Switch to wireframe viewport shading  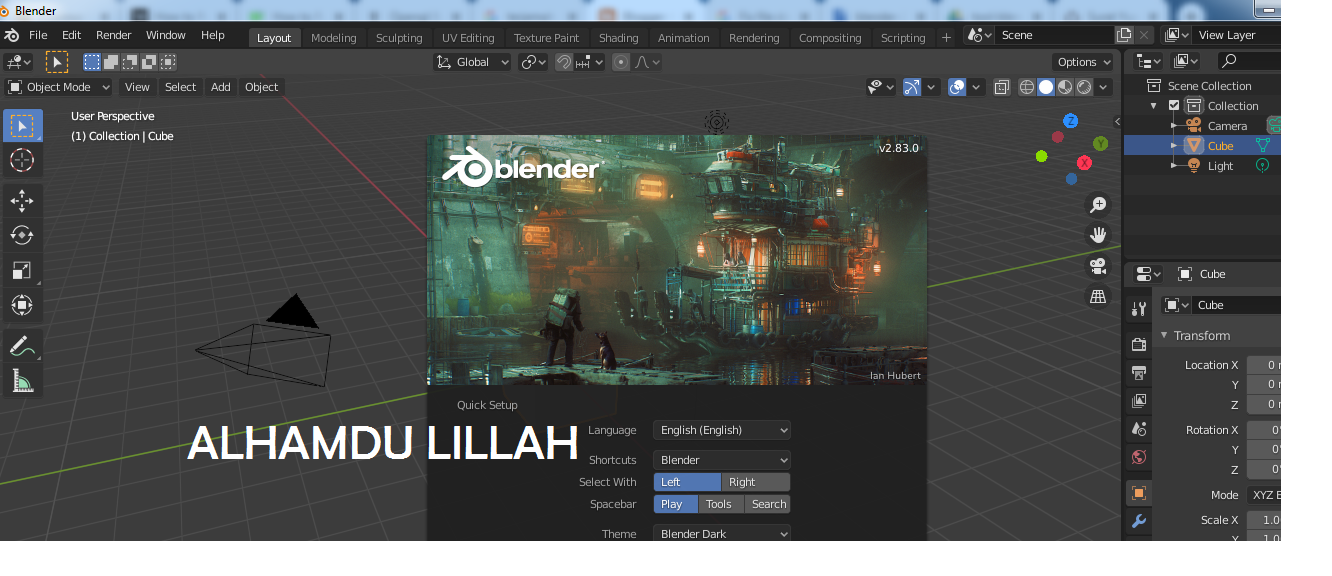[1027, 87]
